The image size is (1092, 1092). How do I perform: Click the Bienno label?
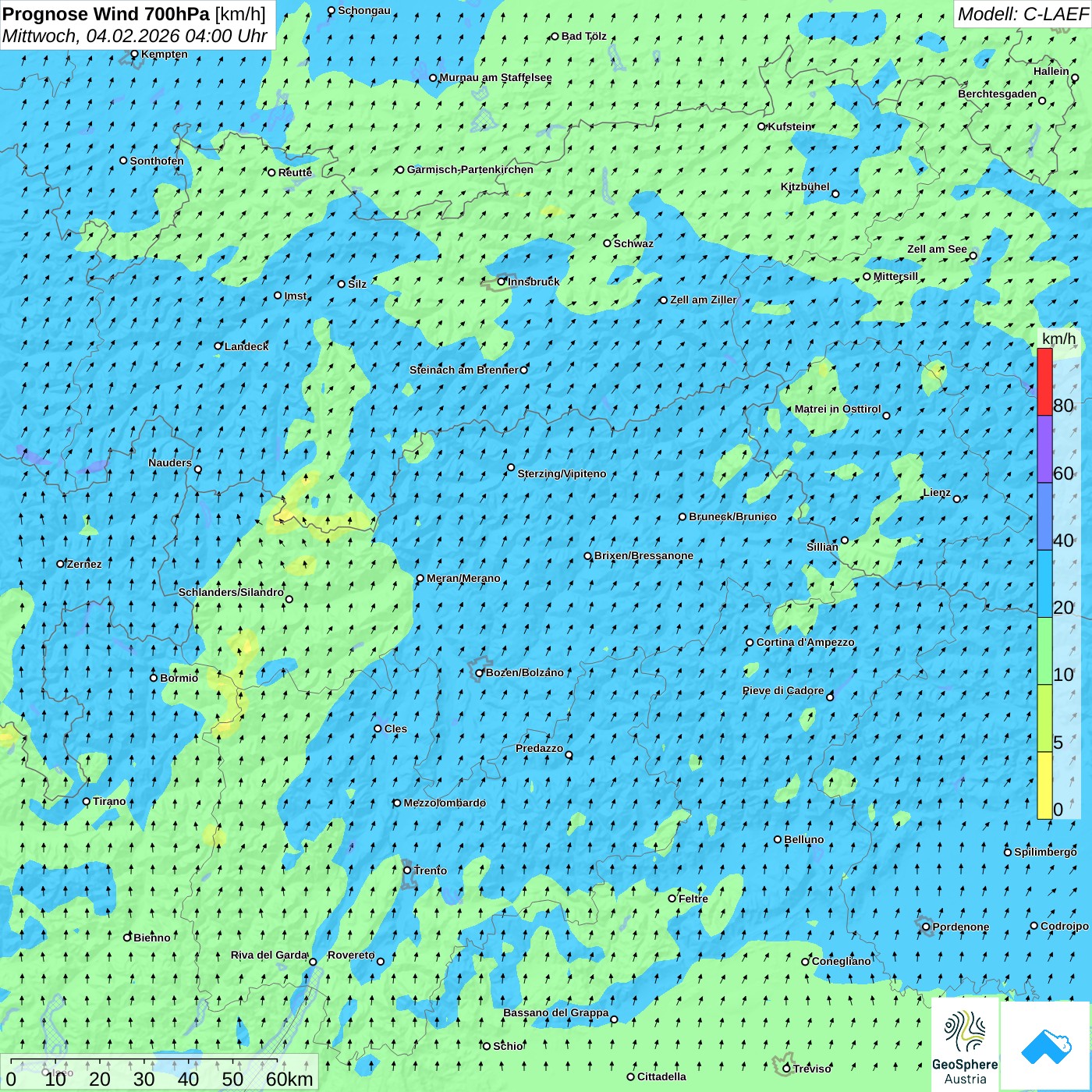click(x=152, y=938)
